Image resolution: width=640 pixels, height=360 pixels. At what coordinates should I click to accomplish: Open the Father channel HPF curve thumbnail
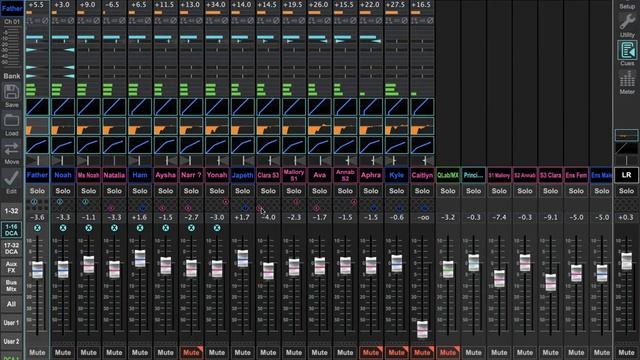(x=37, y=107)
